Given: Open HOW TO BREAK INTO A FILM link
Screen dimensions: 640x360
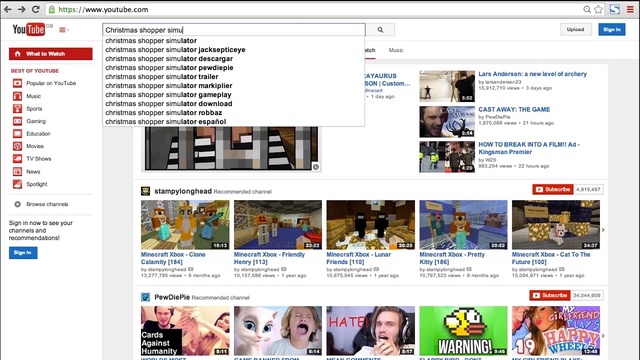Looking at the screenshot, I should click(x=529, y=148).
